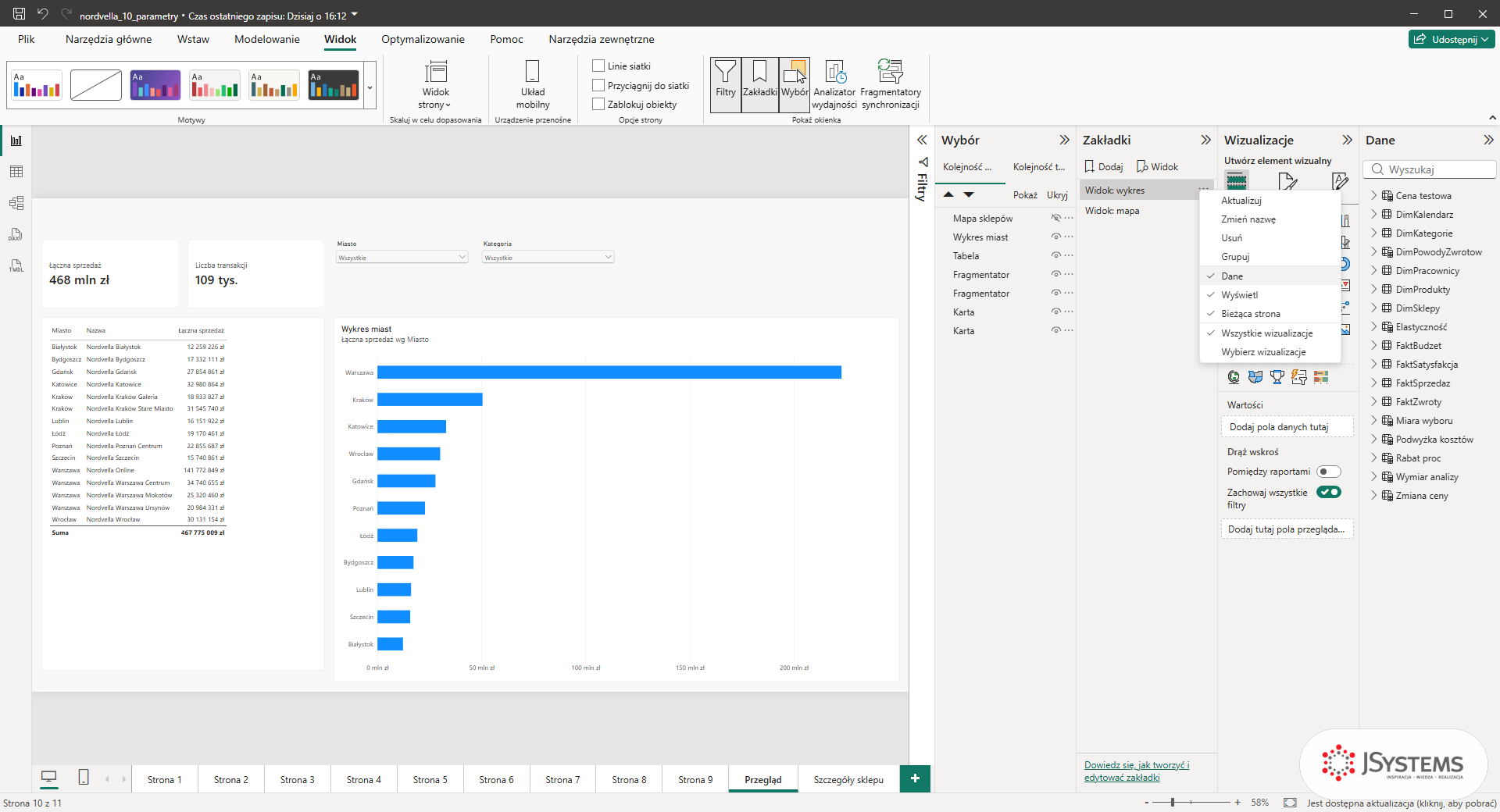Switch to mobile layout icon at bottom
Viewport: 1500px width, 812px height.
tap(84, 777)
